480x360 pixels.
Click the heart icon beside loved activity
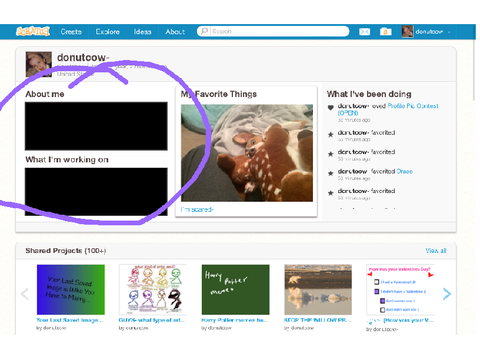330,107
